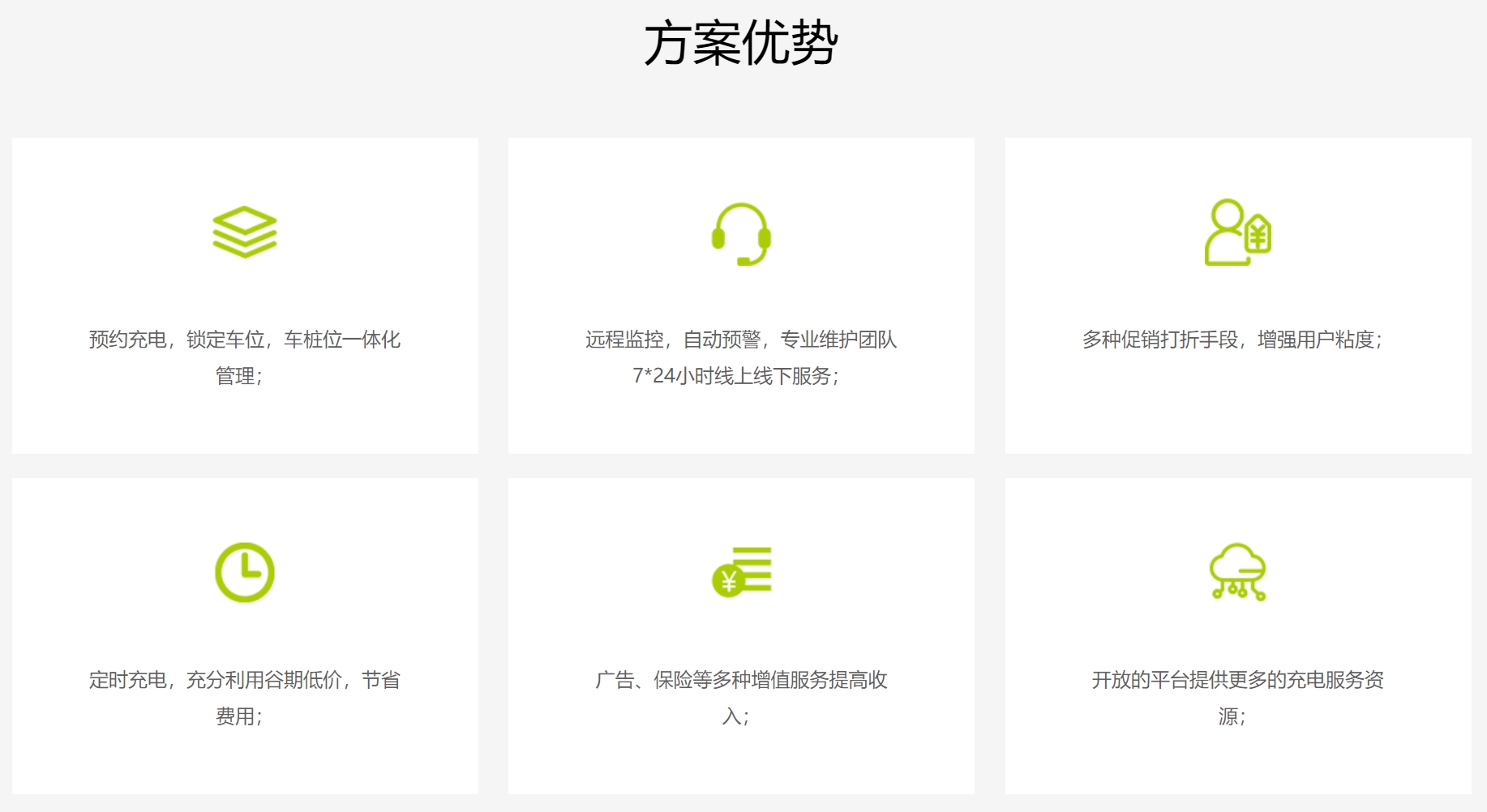Click the text 开放的平台提供更多的充电服务资
Screen dimensions: 1487x812
1237,680
